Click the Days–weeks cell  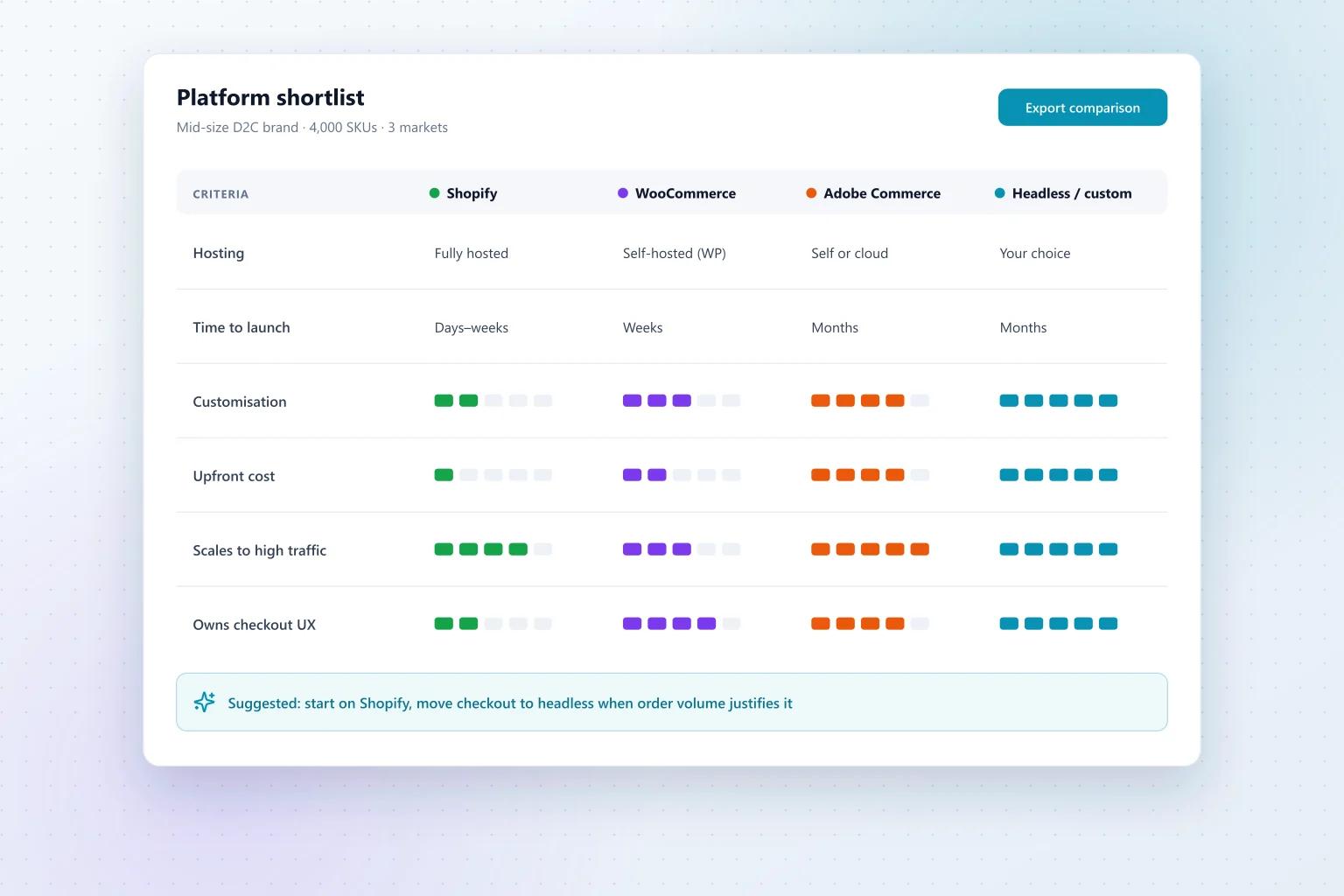(x=472, y=327)
